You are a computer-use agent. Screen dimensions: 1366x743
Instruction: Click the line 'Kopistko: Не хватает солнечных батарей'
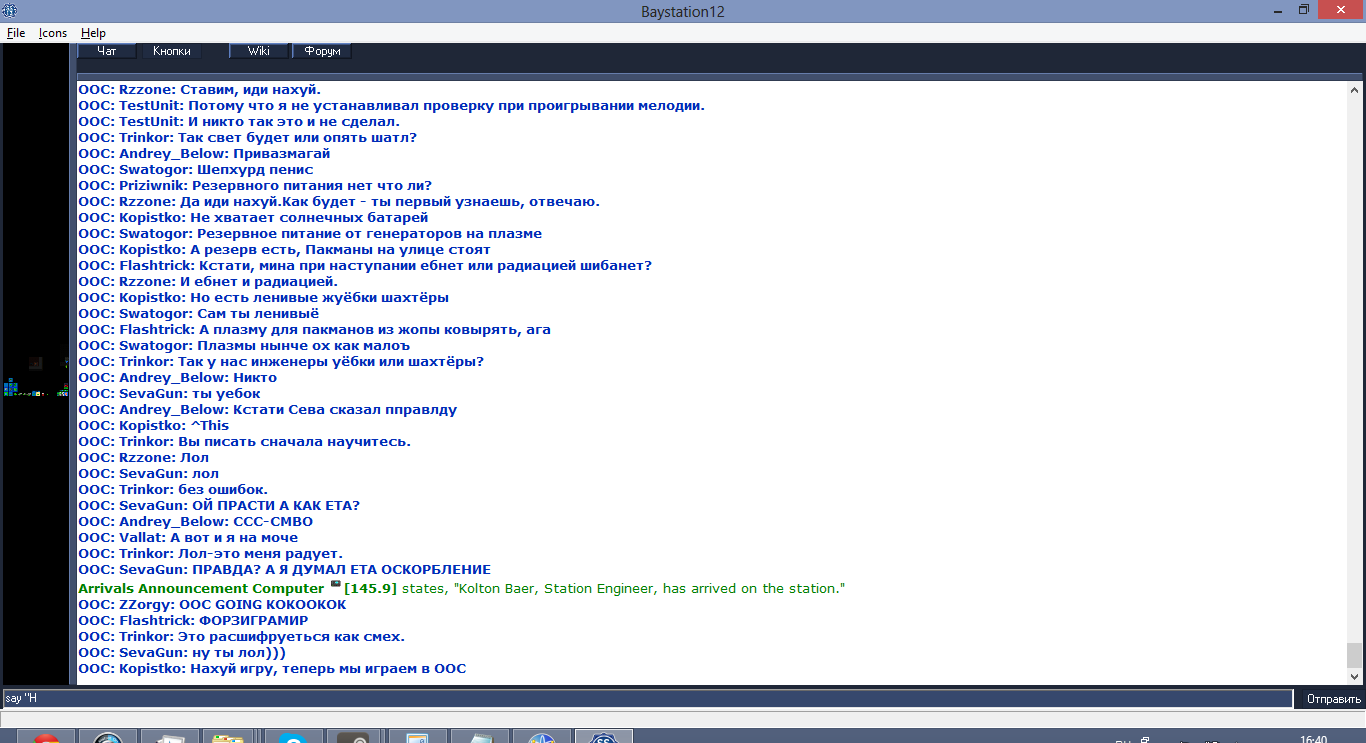point(253,218)
